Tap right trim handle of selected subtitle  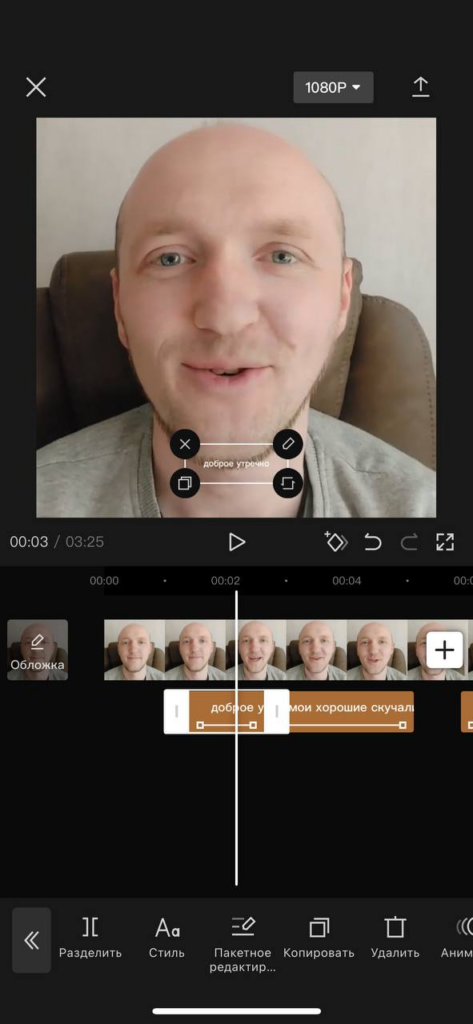click(277, 711)
